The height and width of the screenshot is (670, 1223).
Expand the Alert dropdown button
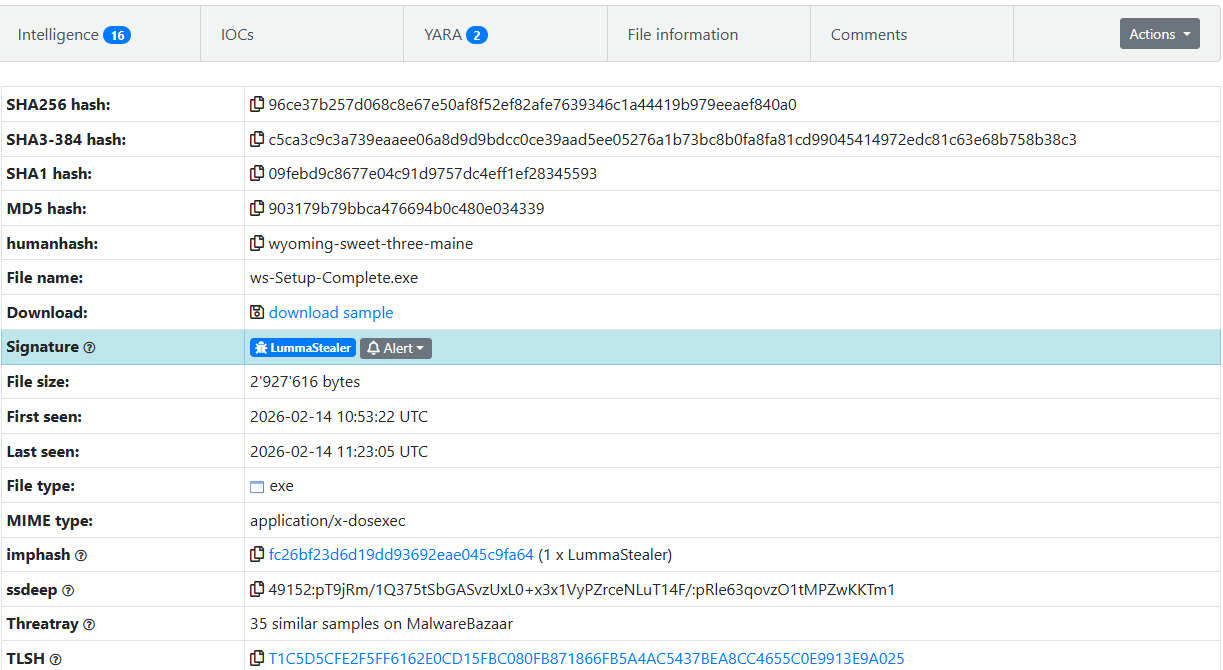click(396, 348)
